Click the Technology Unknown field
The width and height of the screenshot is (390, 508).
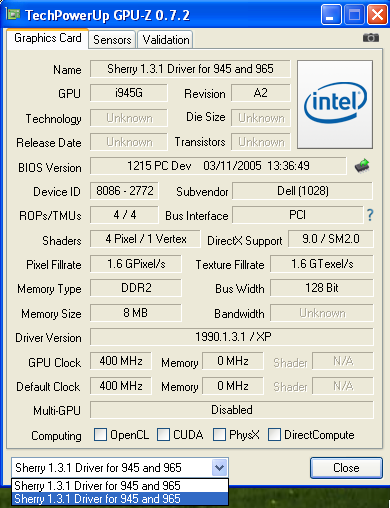pyautogui.click(x=129, y=118)
